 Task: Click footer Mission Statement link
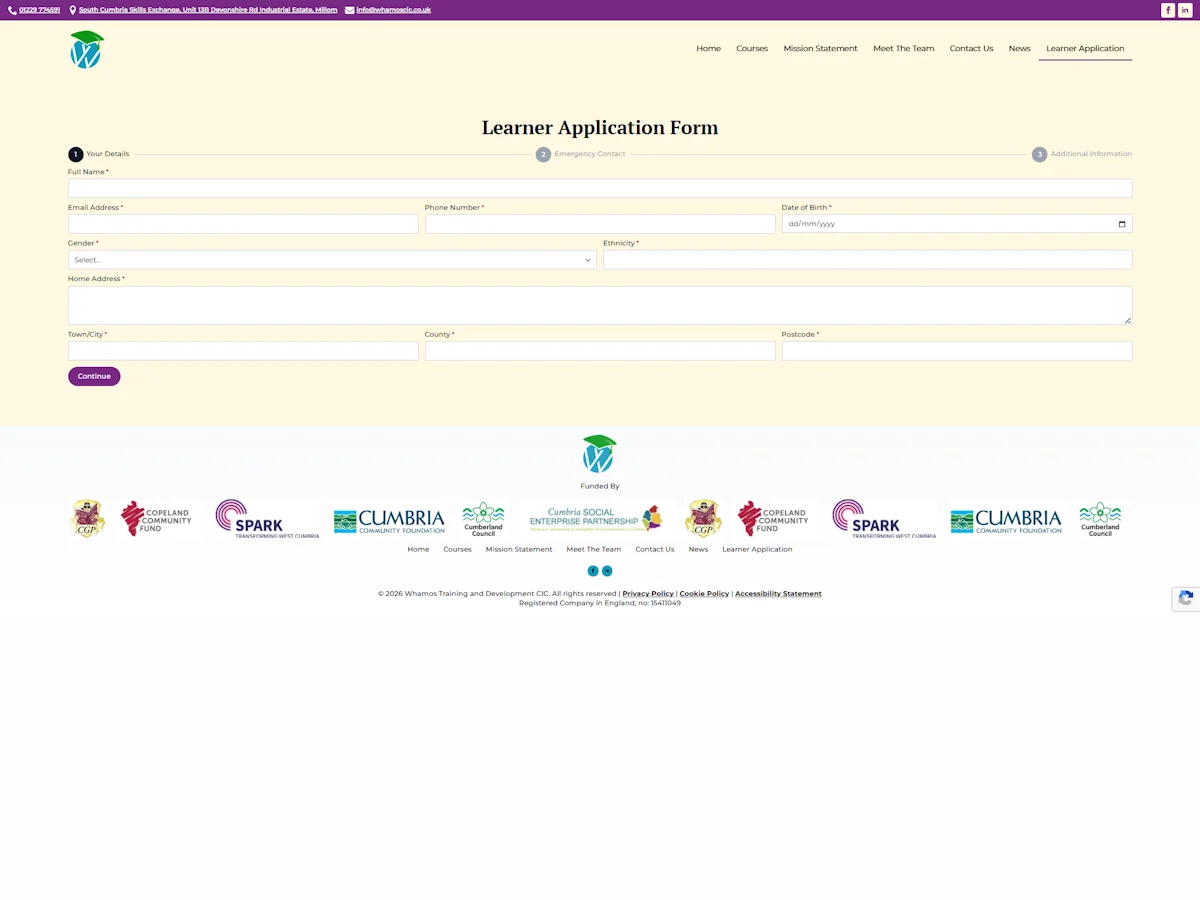coord(519,549)
